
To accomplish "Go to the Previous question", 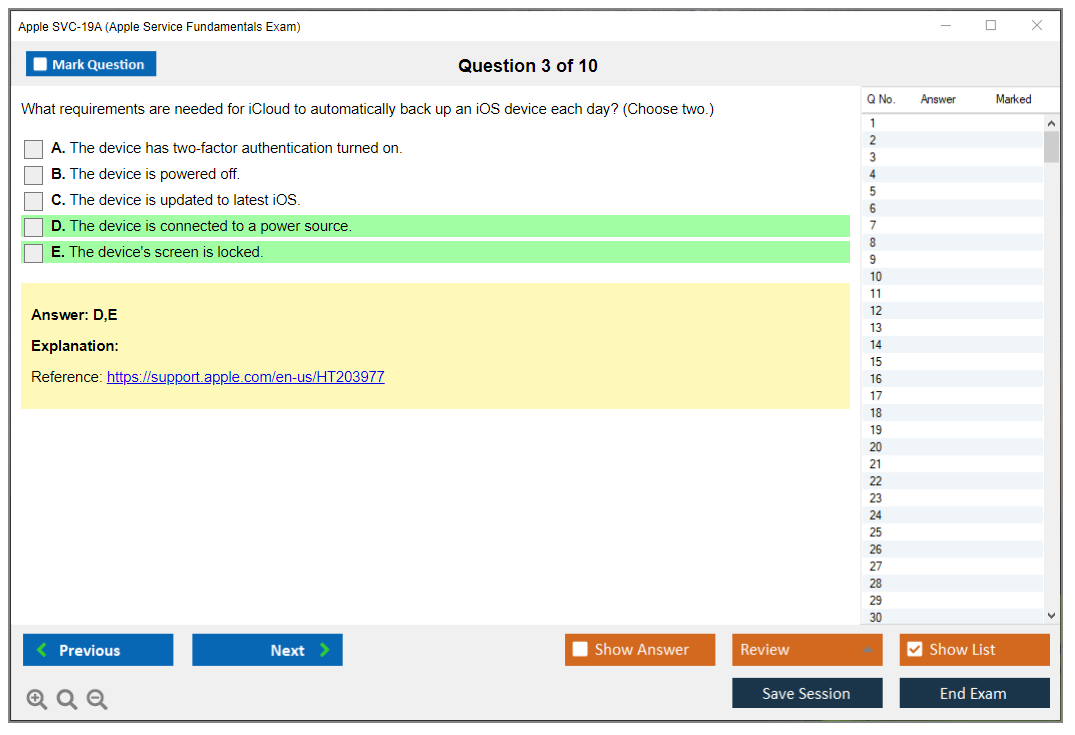I will tap(98, 650).
